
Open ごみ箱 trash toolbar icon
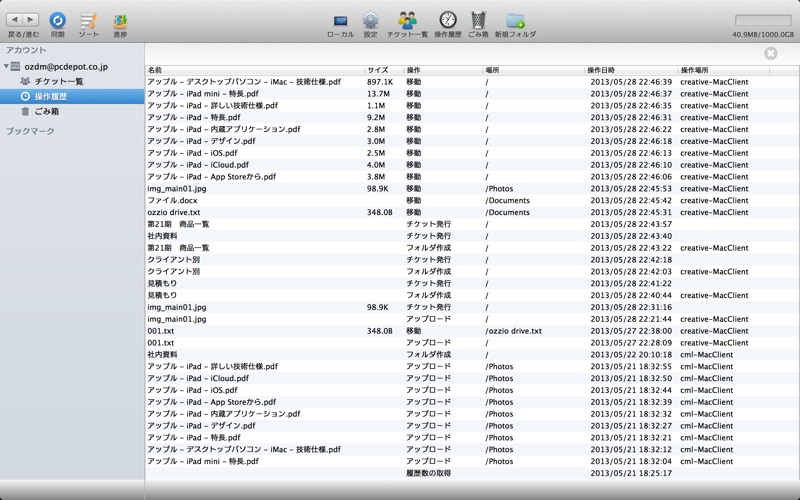click(478, 20)
